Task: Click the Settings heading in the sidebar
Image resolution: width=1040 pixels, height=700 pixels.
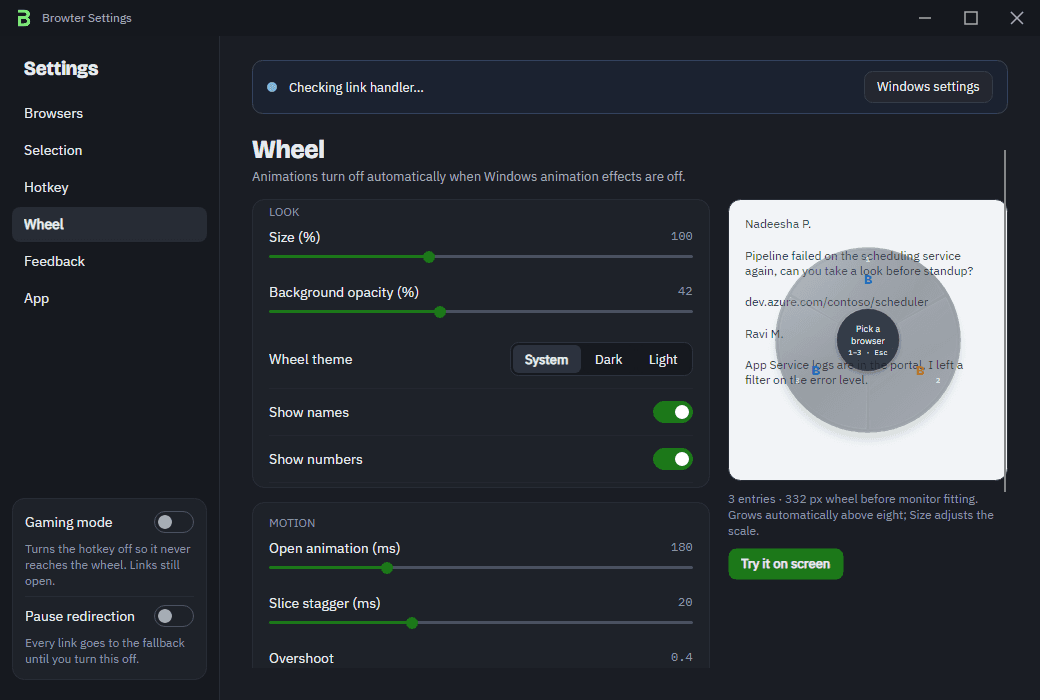Action: tap(61, 68)
